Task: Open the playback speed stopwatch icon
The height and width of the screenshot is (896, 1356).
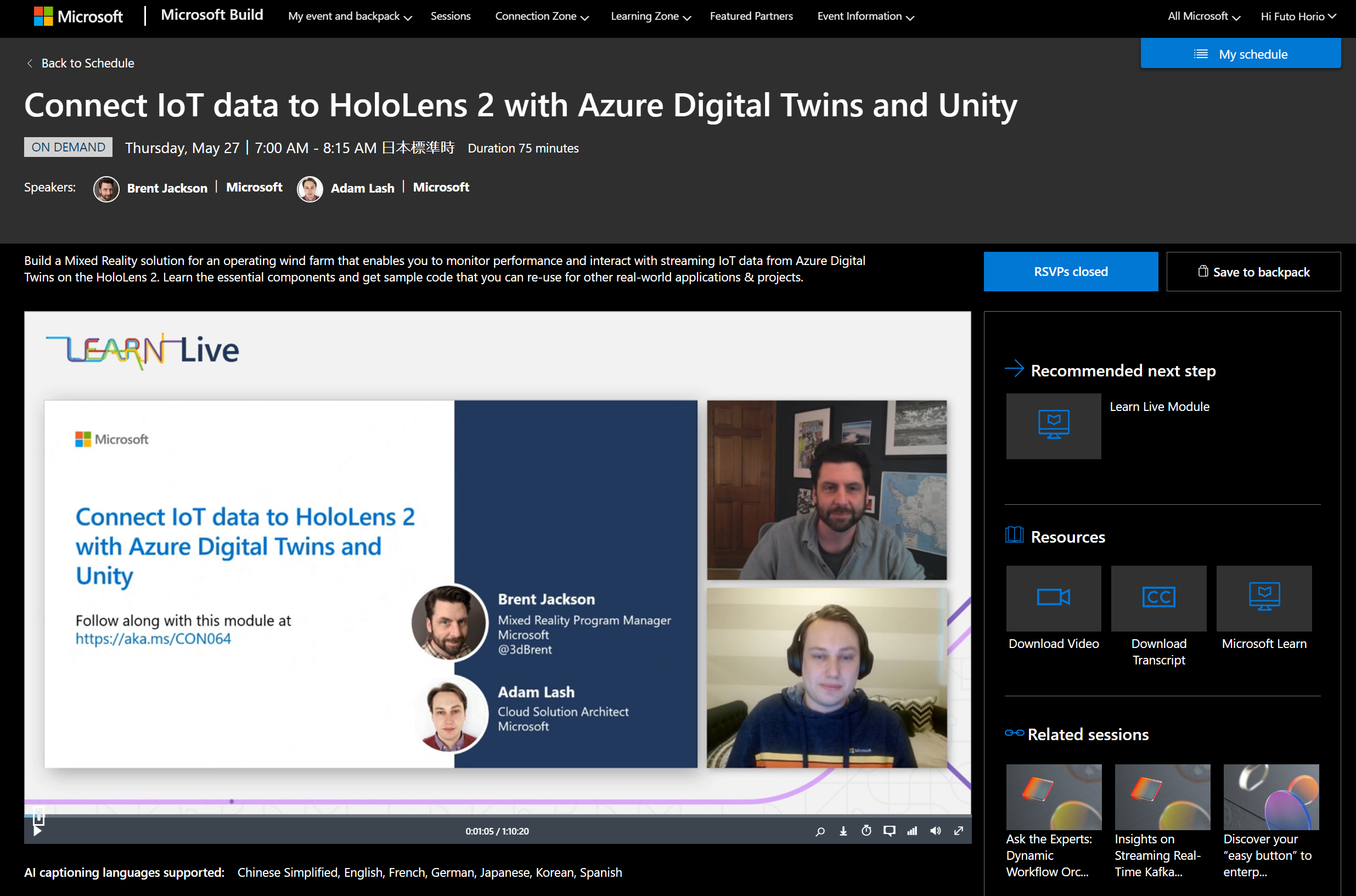Action: pos(867,831)
